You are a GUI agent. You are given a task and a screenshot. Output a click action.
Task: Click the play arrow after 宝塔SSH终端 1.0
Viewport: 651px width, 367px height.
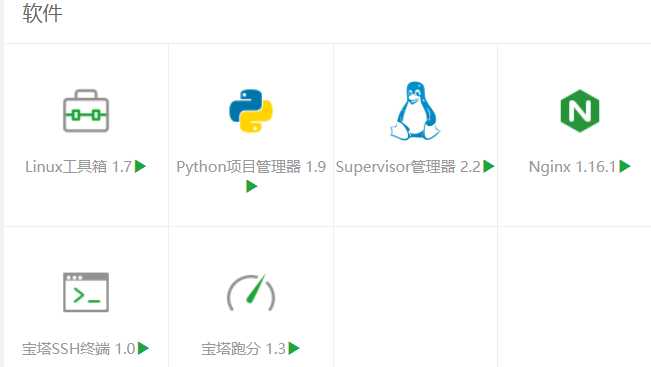pos(143,348)
